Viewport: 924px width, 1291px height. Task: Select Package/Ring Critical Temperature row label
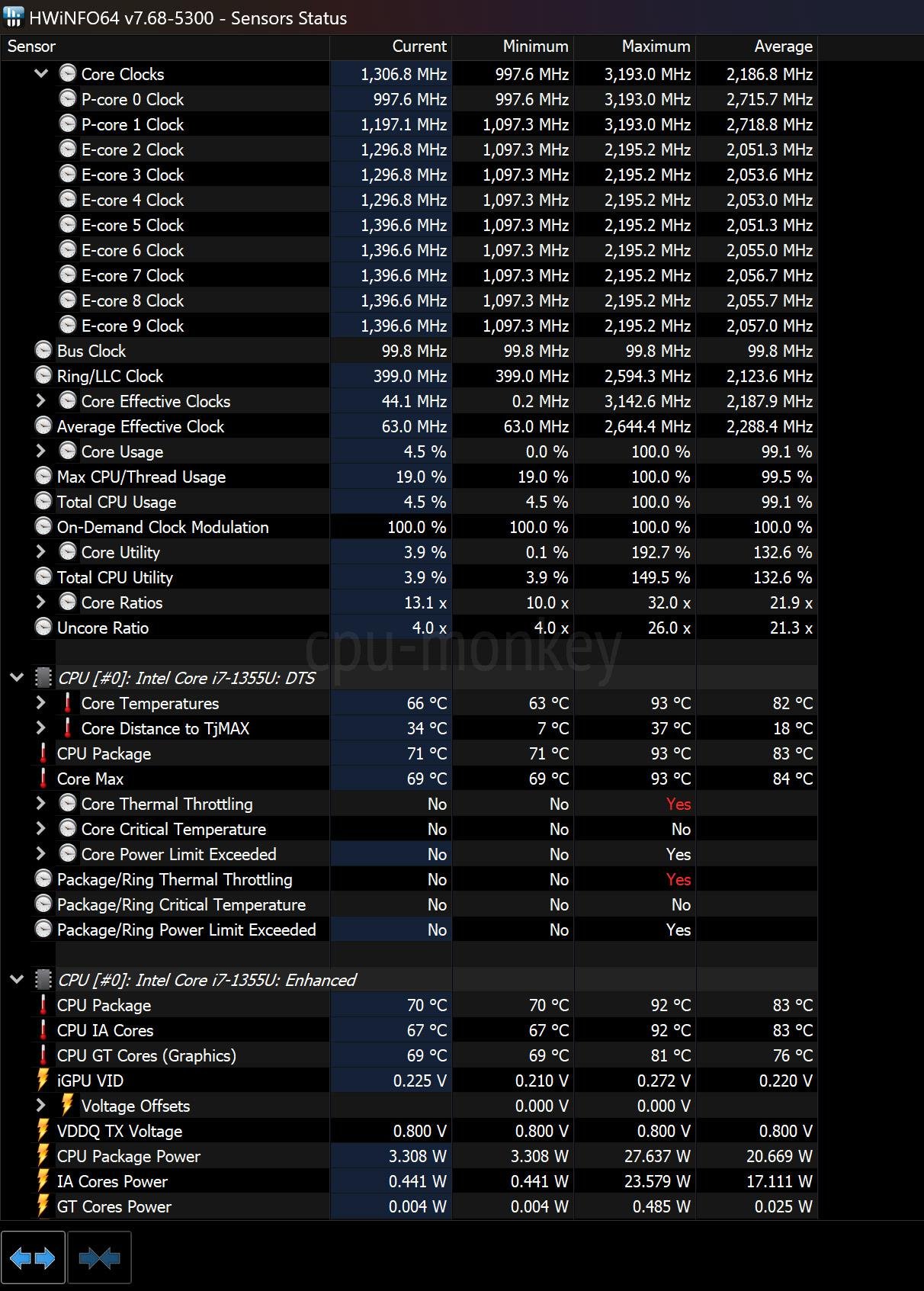(x=181, y=904)
